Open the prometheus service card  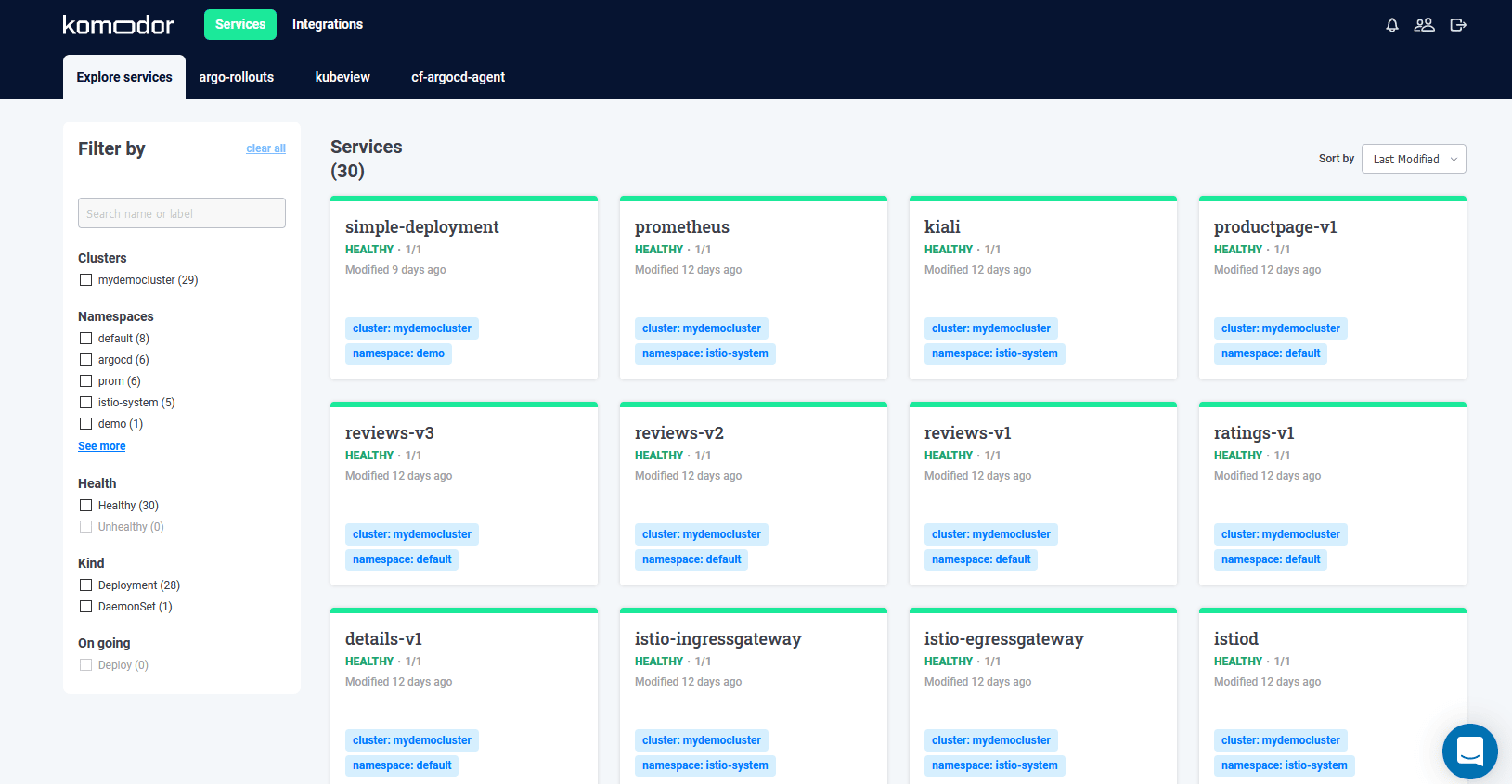click(x=681, y=227)
